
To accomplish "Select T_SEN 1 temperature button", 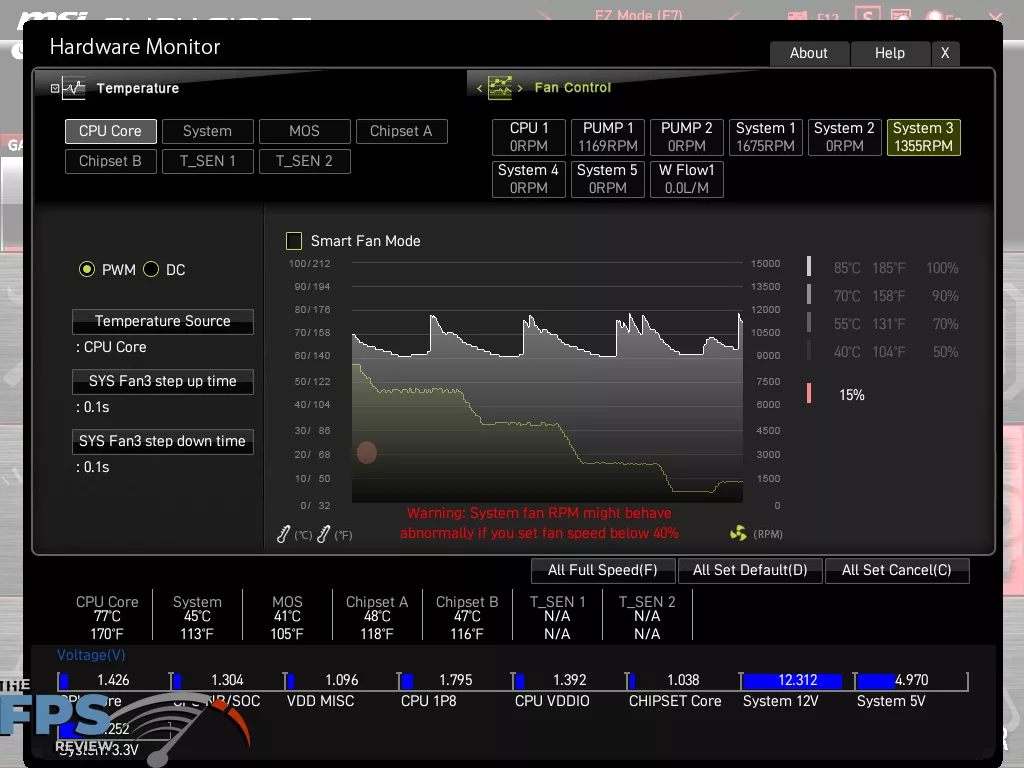I will [x=208, y=161].
